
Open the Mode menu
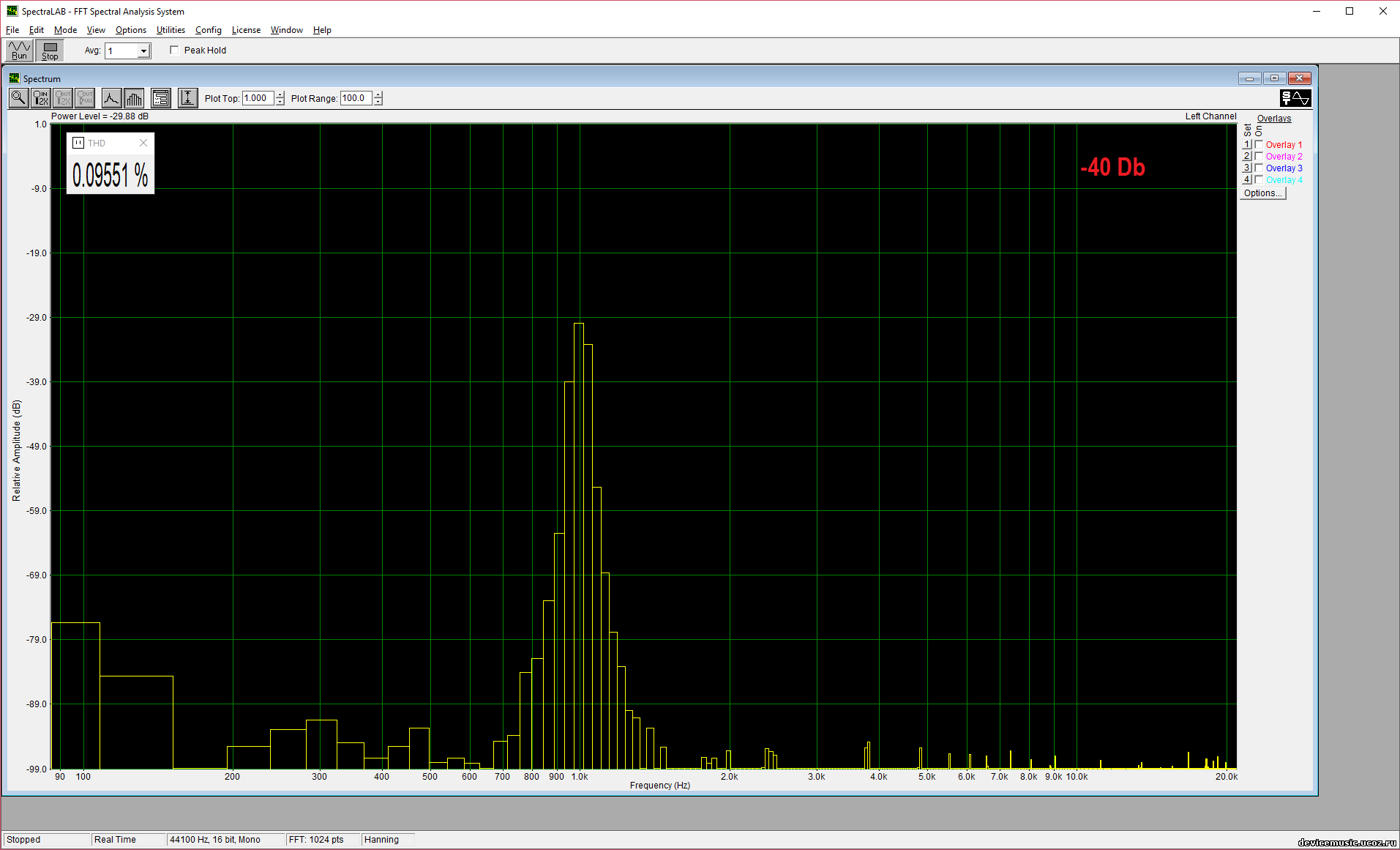(65, 30)
